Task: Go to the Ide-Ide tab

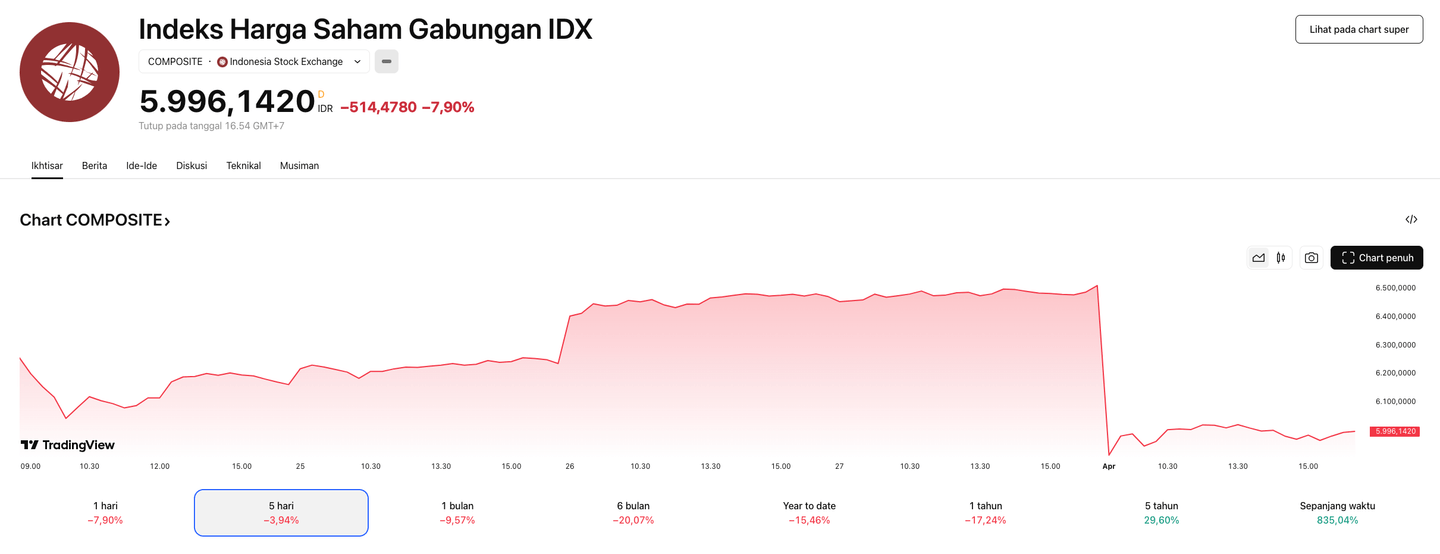Action: coord(142,166)
